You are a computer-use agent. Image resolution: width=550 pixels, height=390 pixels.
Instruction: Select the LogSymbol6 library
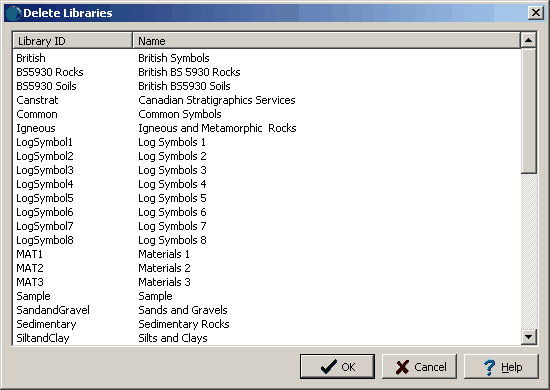click(267, 212)
